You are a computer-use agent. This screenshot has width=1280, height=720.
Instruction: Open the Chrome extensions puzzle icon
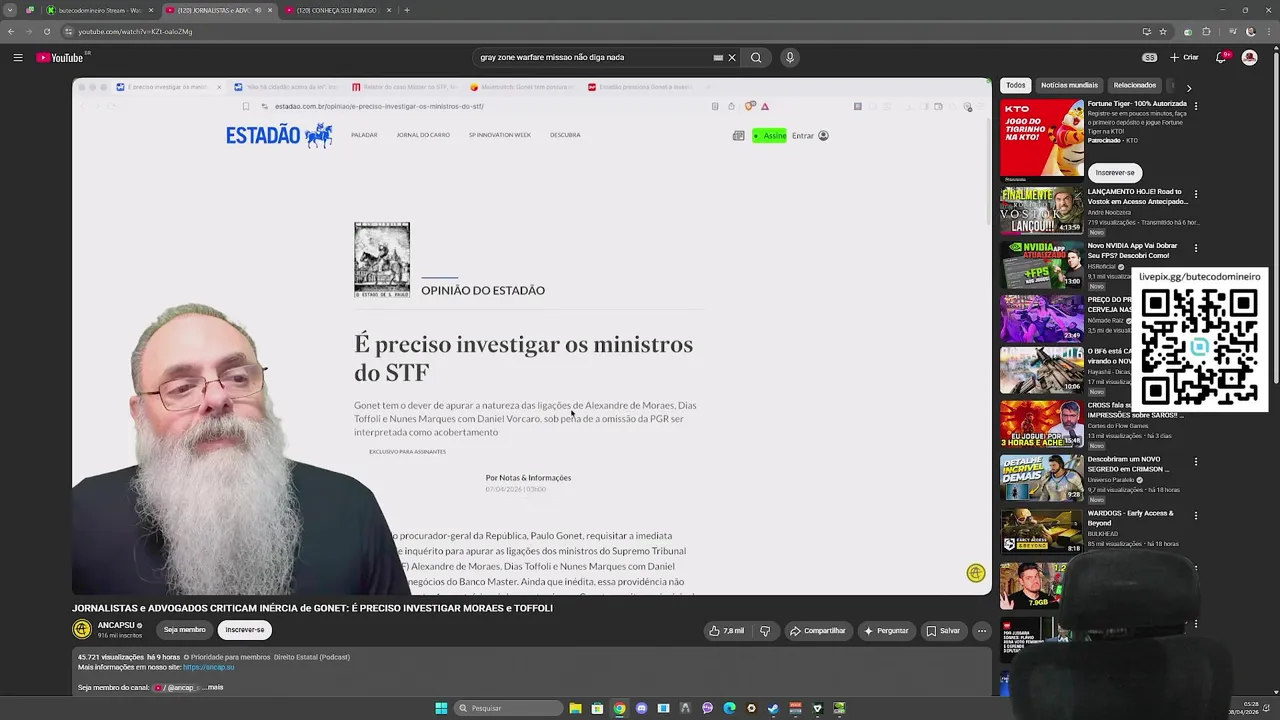point(1207,32)
